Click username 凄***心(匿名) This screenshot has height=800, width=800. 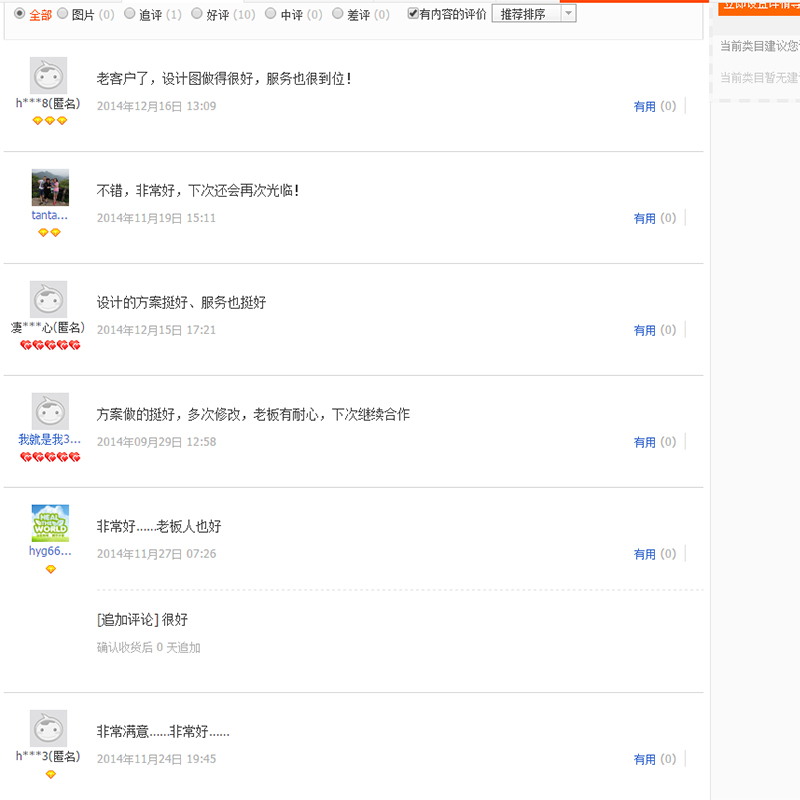48,328
